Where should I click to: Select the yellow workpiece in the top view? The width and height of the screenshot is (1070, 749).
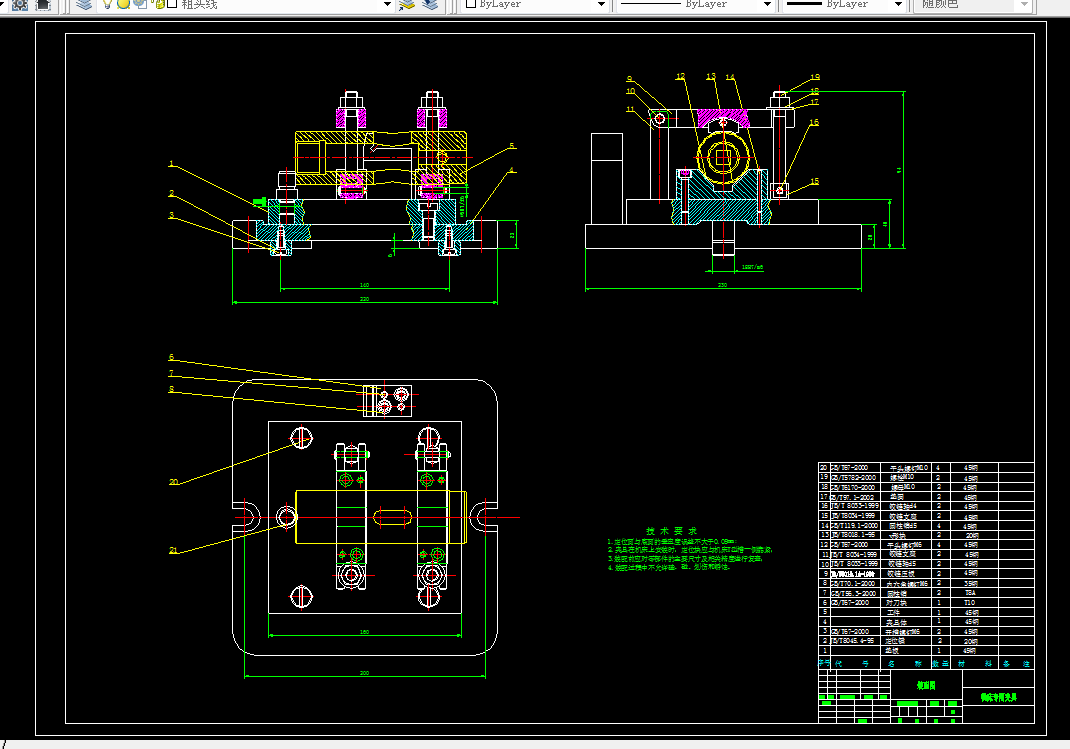pyautogui.click(x=381, y=517)
